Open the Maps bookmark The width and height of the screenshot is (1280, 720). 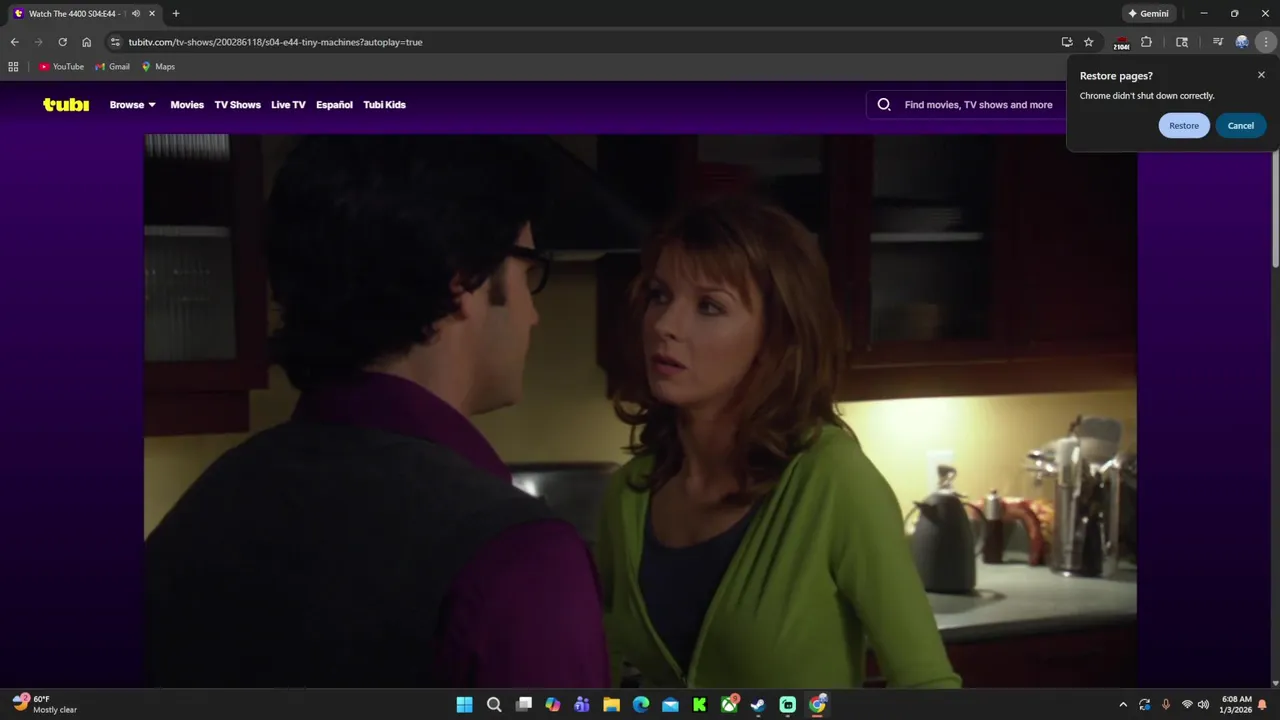(x=158, y=67)
